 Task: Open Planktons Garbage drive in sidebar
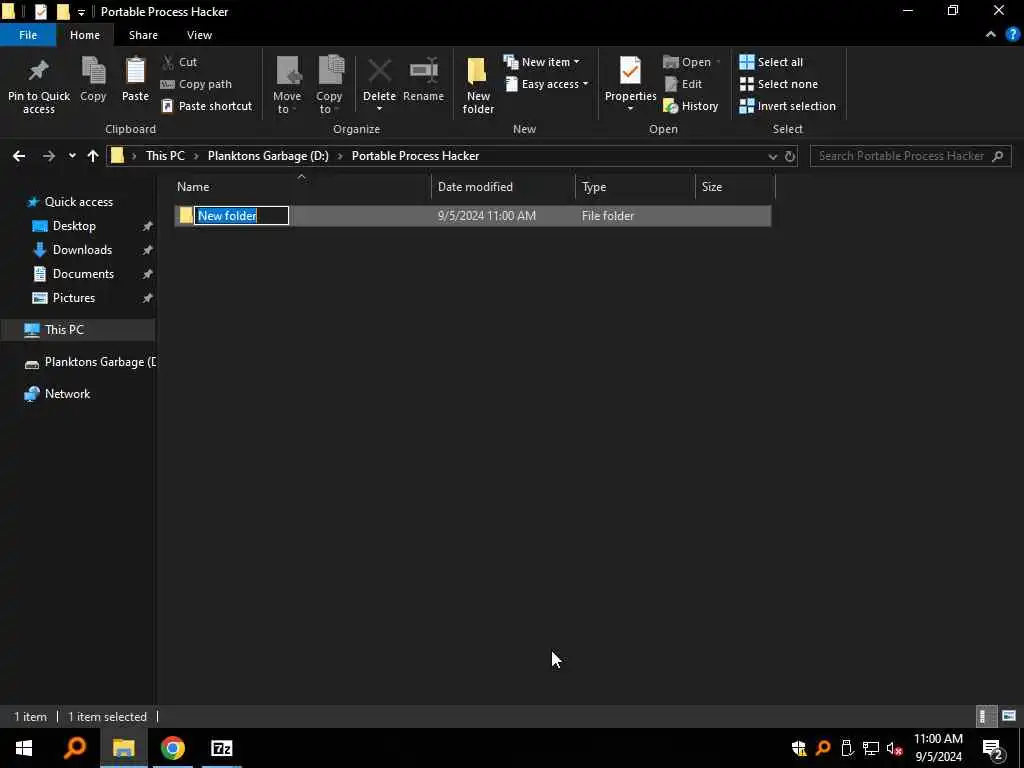tap(90, 362)
